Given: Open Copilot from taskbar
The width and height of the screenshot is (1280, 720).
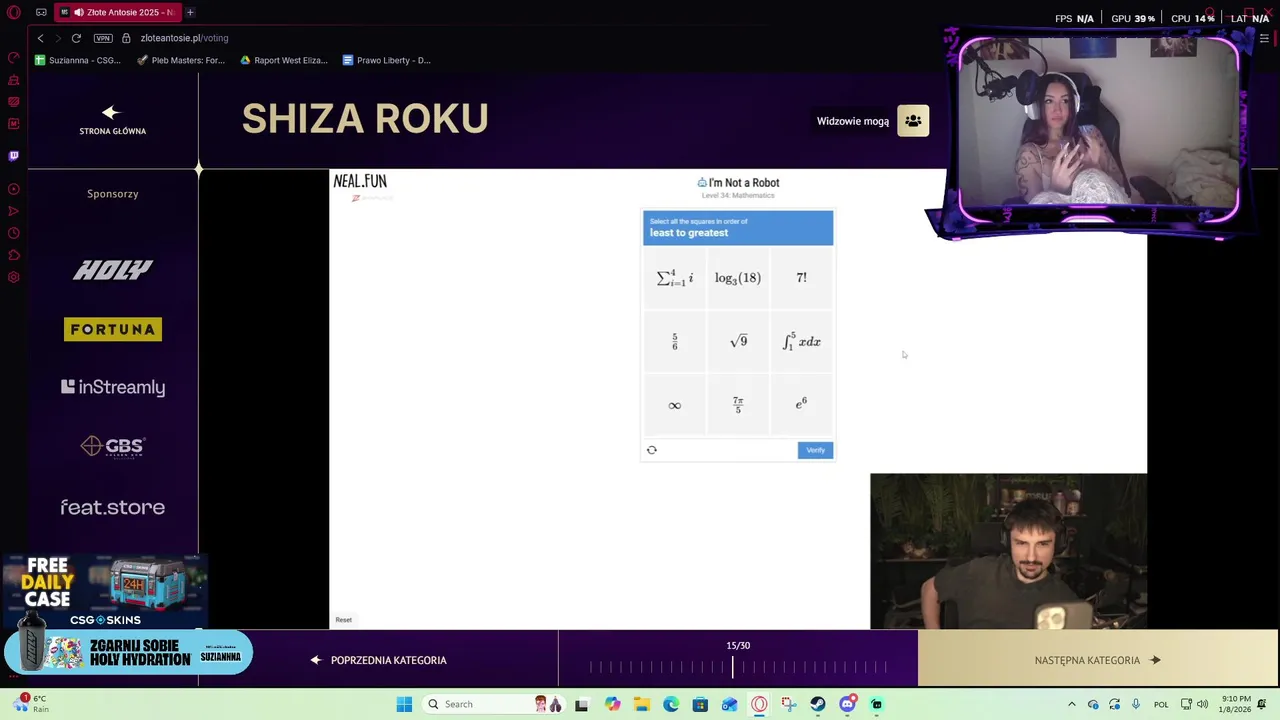Looking at the screenshot, I should pyautogui.click(x=612, y=704).
